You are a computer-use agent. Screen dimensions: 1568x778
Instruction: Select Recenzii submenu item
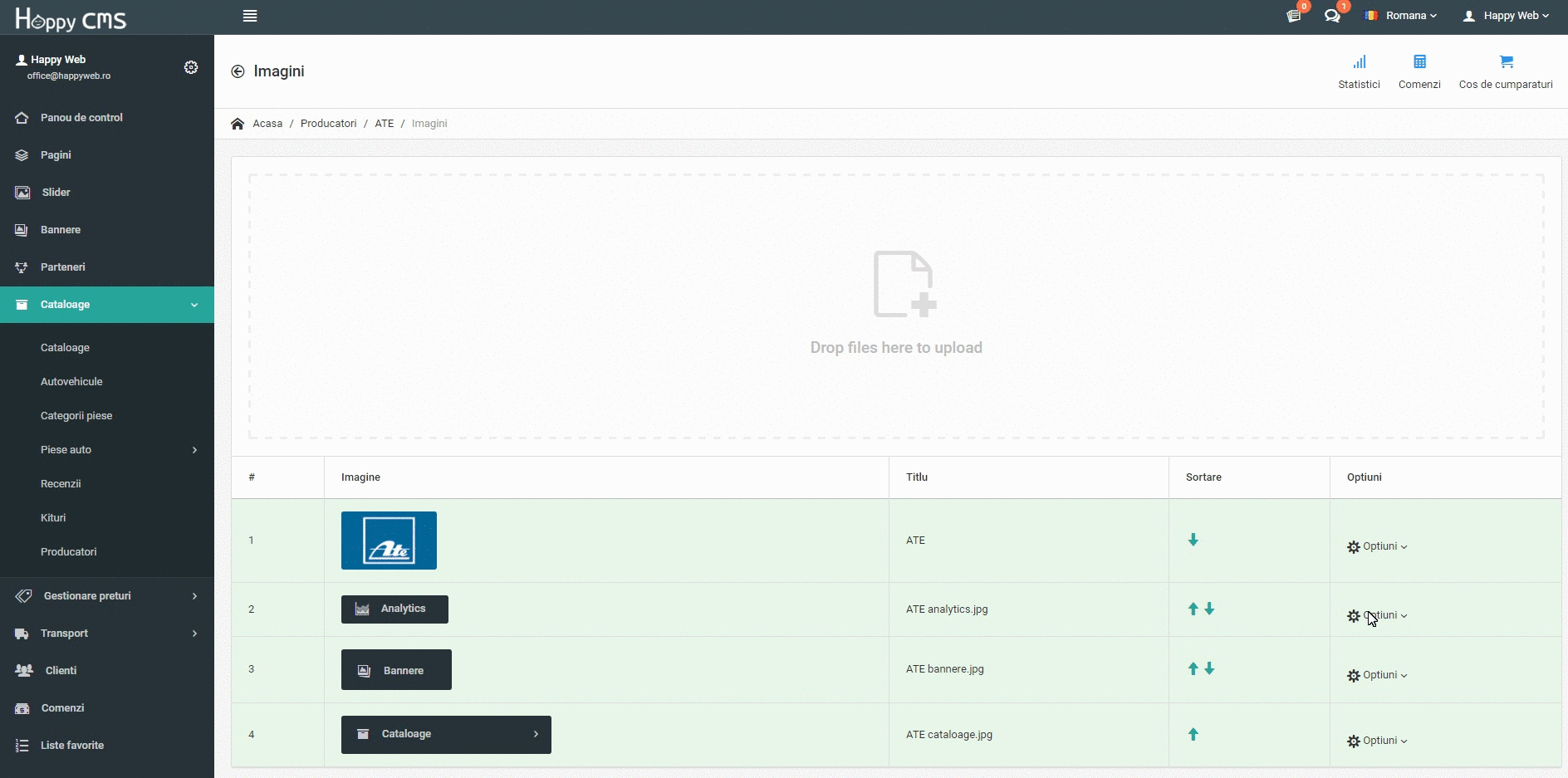pos(107,484)
